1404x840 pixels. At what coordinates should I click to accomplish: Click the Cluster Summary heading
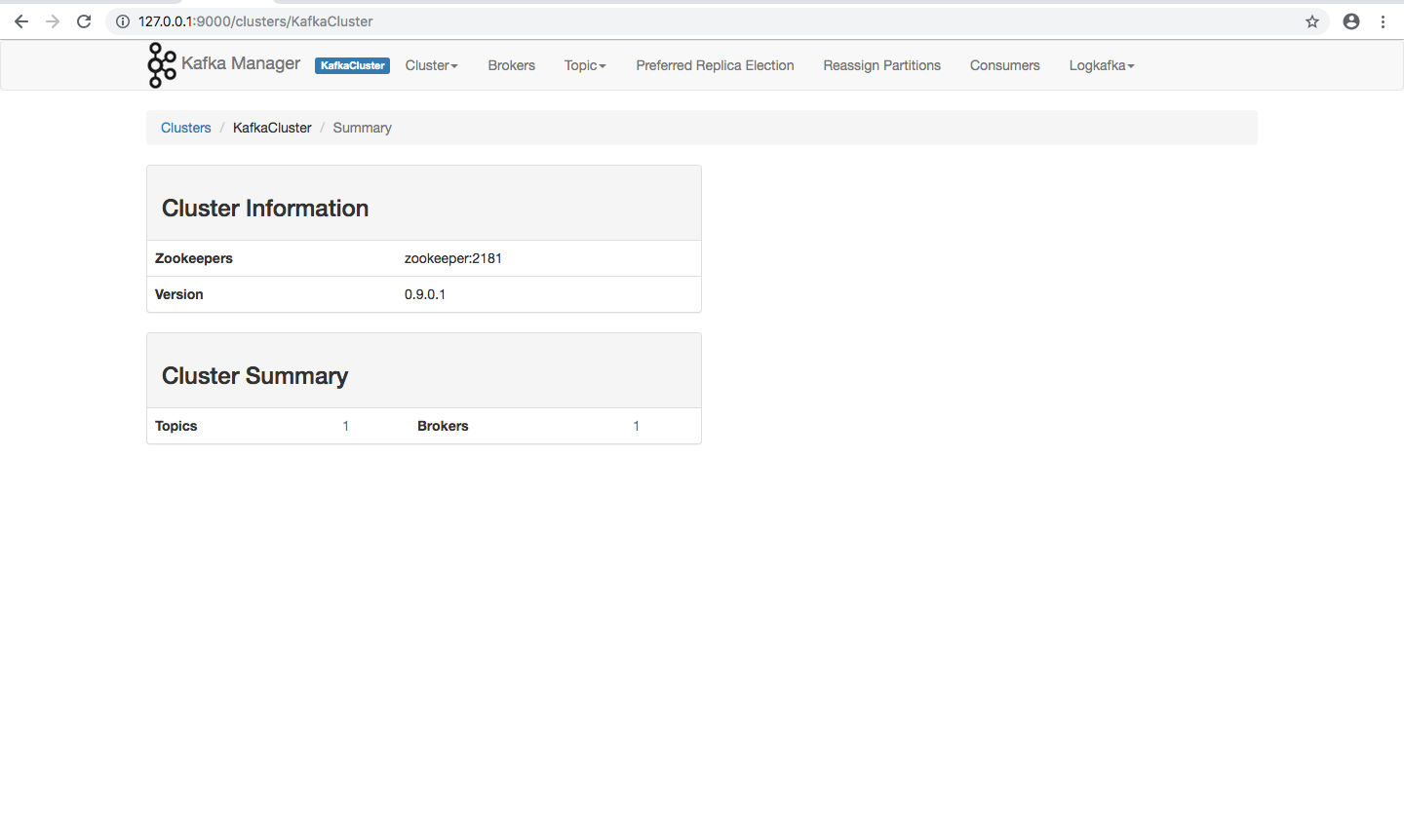[x=254, y=376]
